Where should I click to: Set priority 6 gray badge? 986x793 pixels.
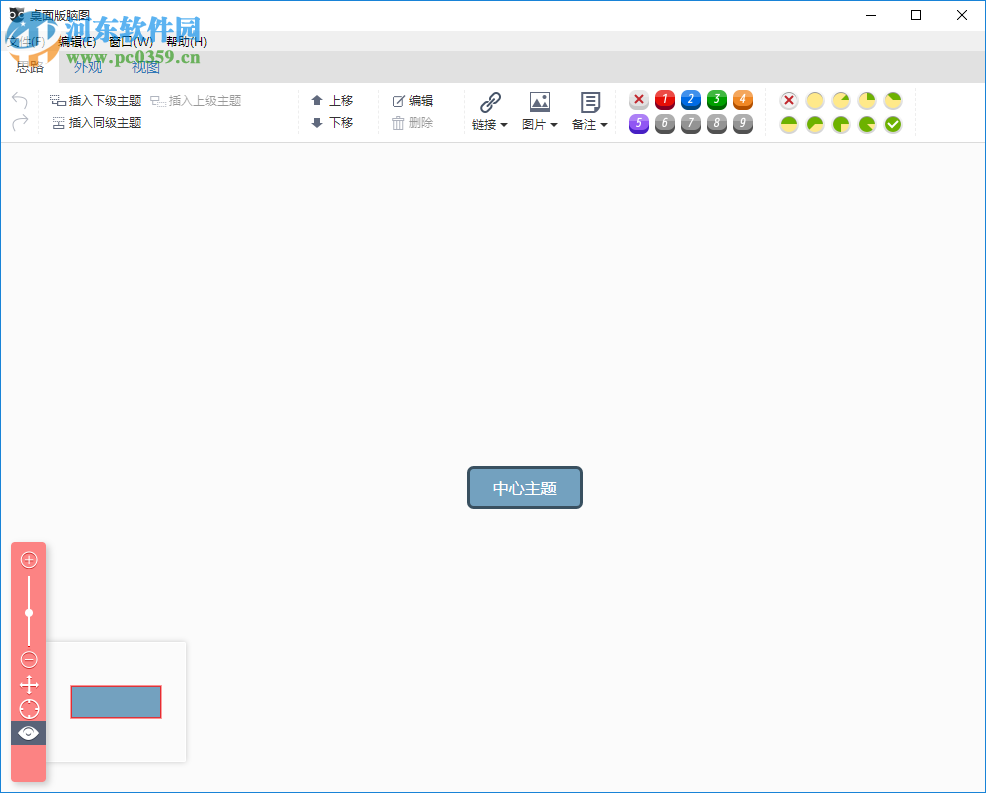pyautogui.click(x=665, y=124)
